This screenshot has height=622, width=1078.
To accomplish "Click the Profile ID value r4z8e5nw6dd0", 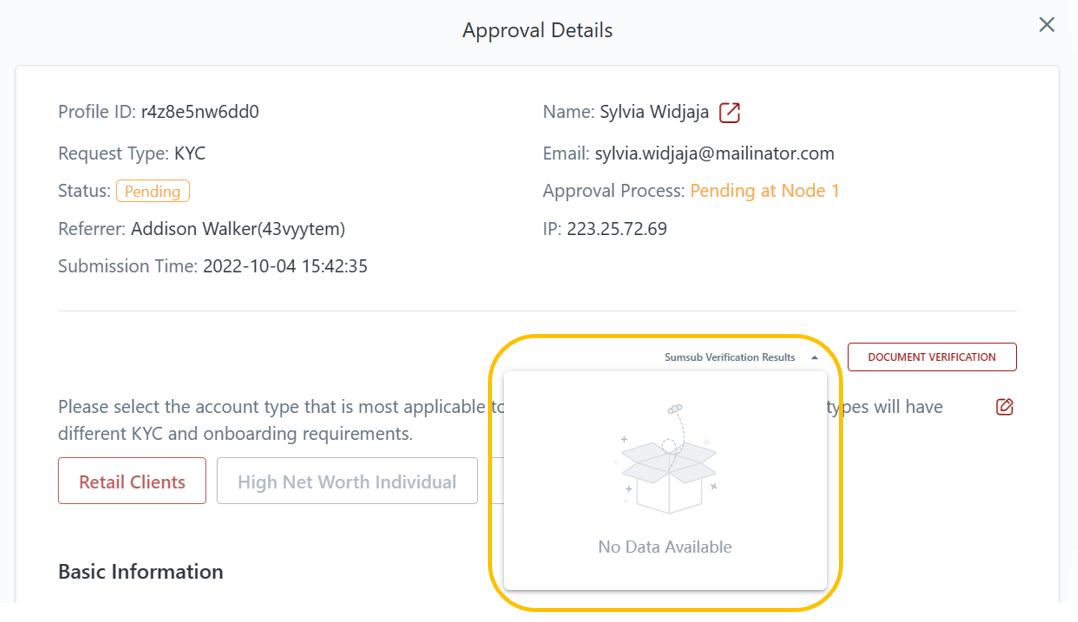I will [x=200, y=112].
